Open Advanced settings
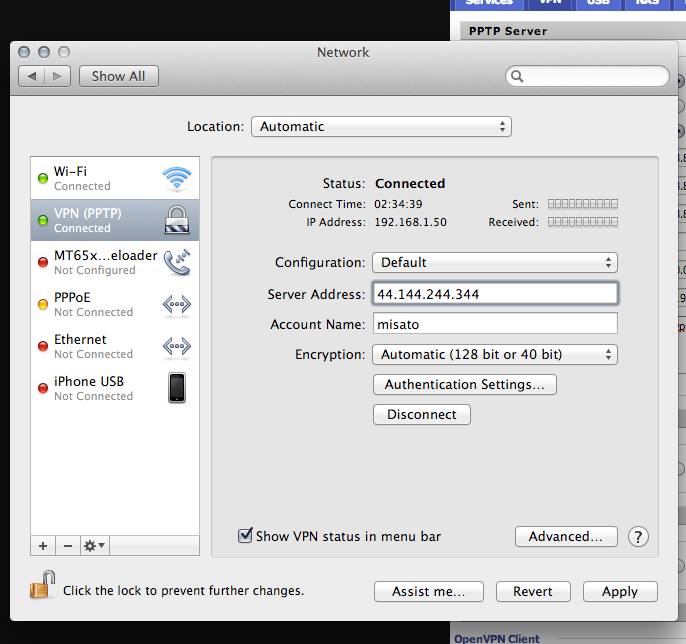This screenshot has width=686, height=644. coord(566,536)
